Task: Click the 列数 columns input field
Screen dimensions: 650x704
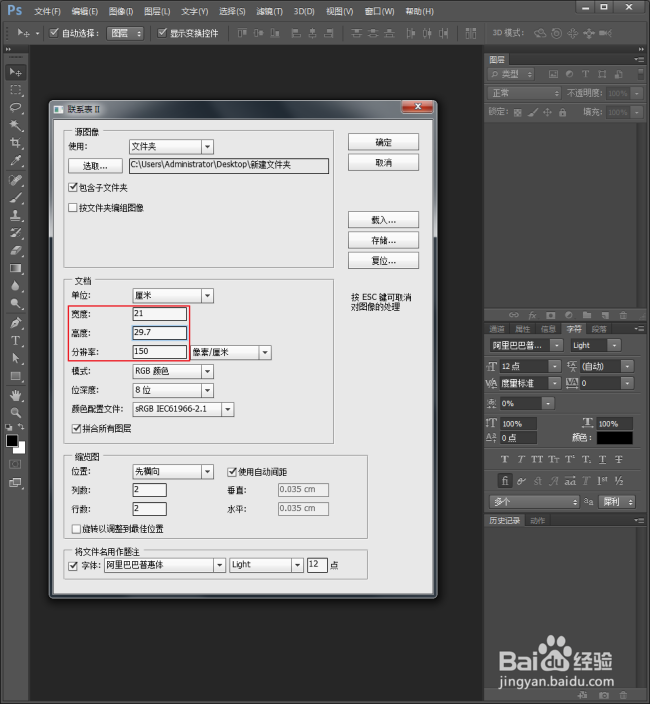Action: 149,490
